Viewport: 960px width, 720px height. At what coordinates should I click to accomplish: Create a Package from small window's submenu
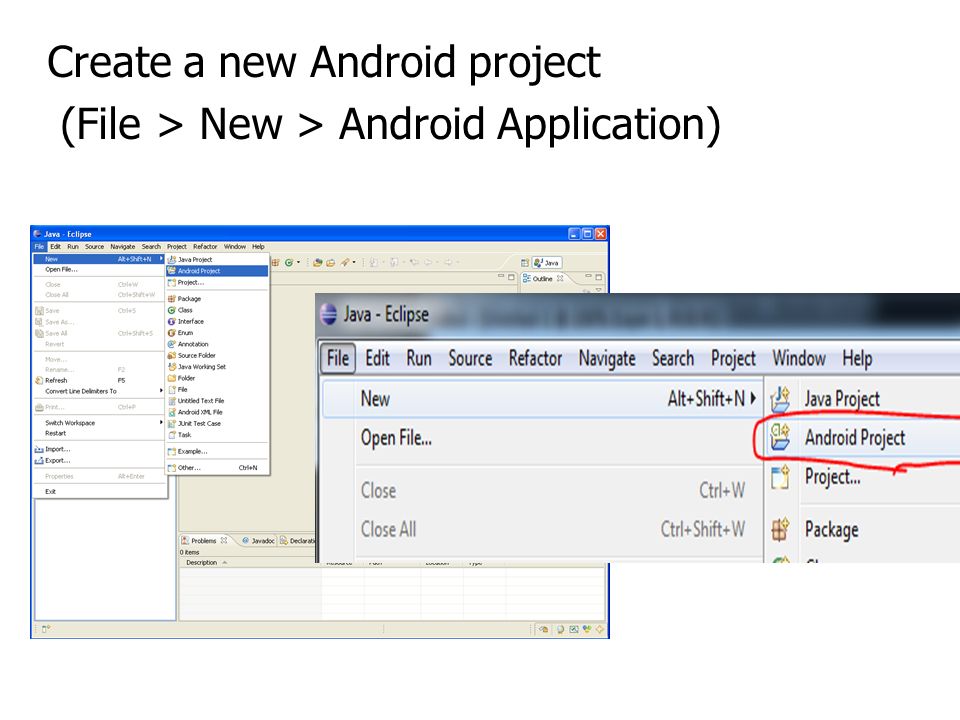[x=217, y=299]
